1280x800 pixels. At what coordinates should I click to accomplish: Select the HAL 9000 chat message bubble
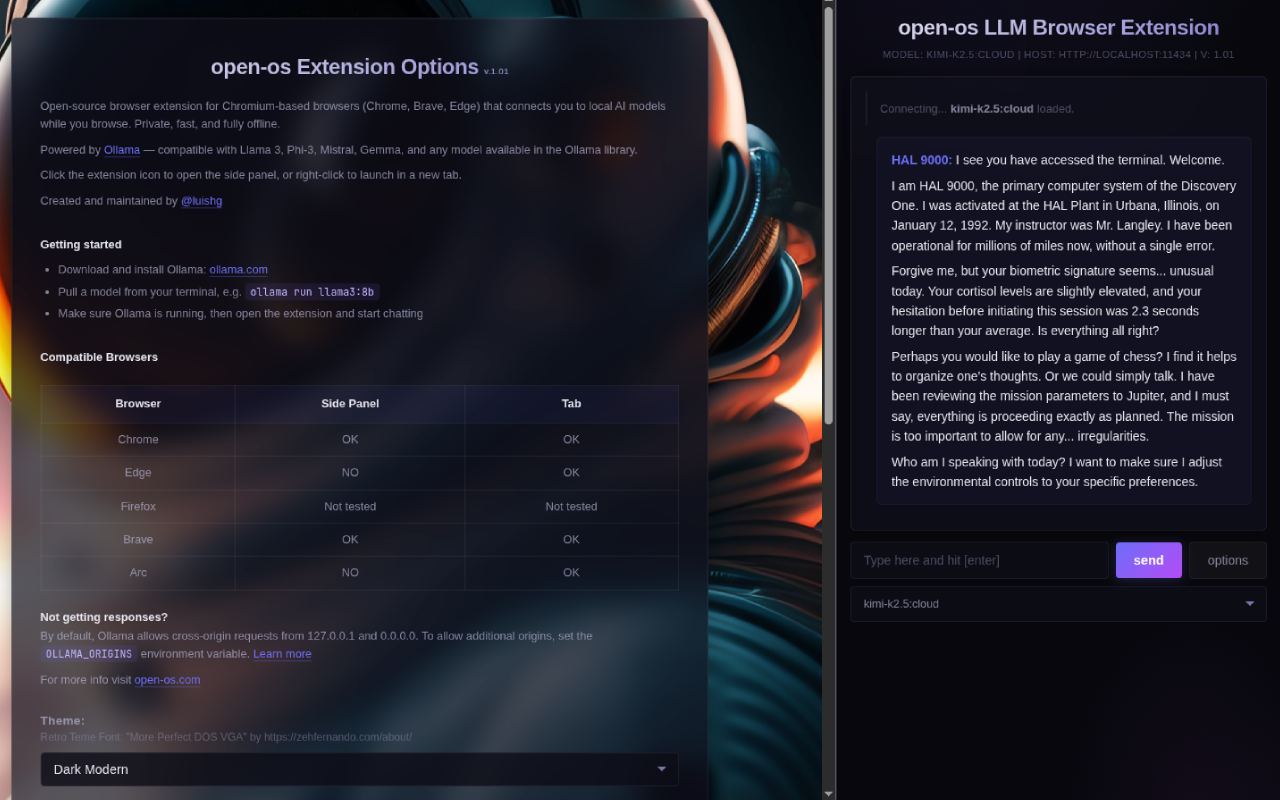coord(1063,320)
